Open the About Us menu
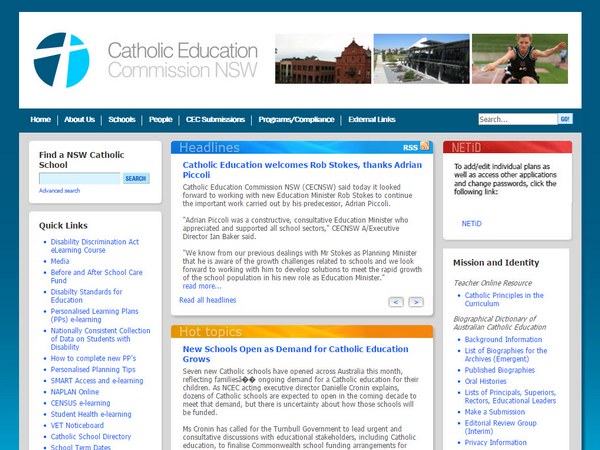600x450 pixels. [80, 119]
